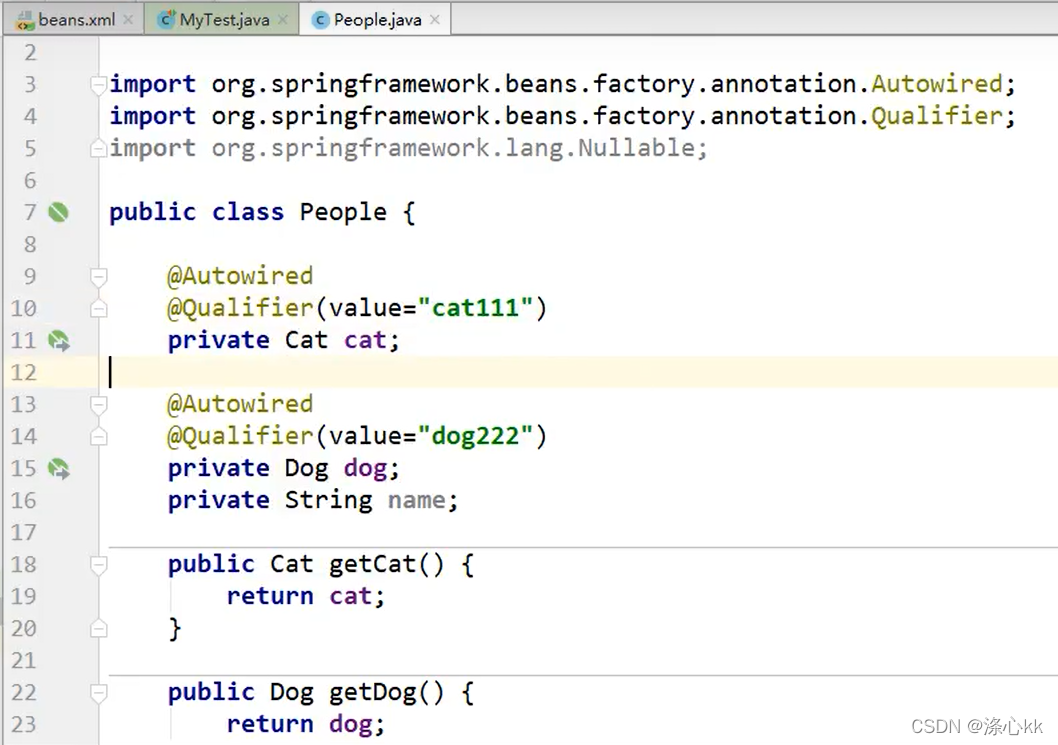
Task: Collapse getCat end marker at line 20
Action: point(99,629)
